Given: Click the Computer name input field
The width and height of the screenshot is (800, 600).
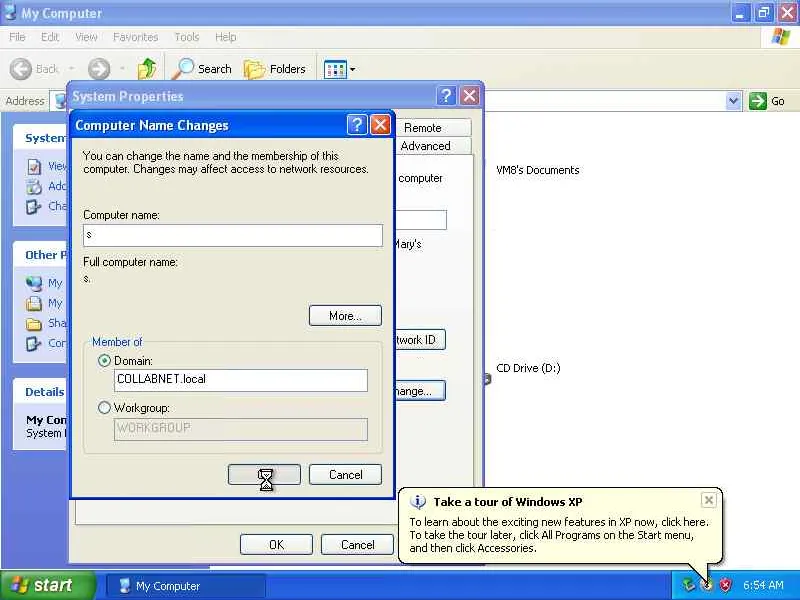Looking at the screenshot, I should pyautogui.click(x=233, y=235).
